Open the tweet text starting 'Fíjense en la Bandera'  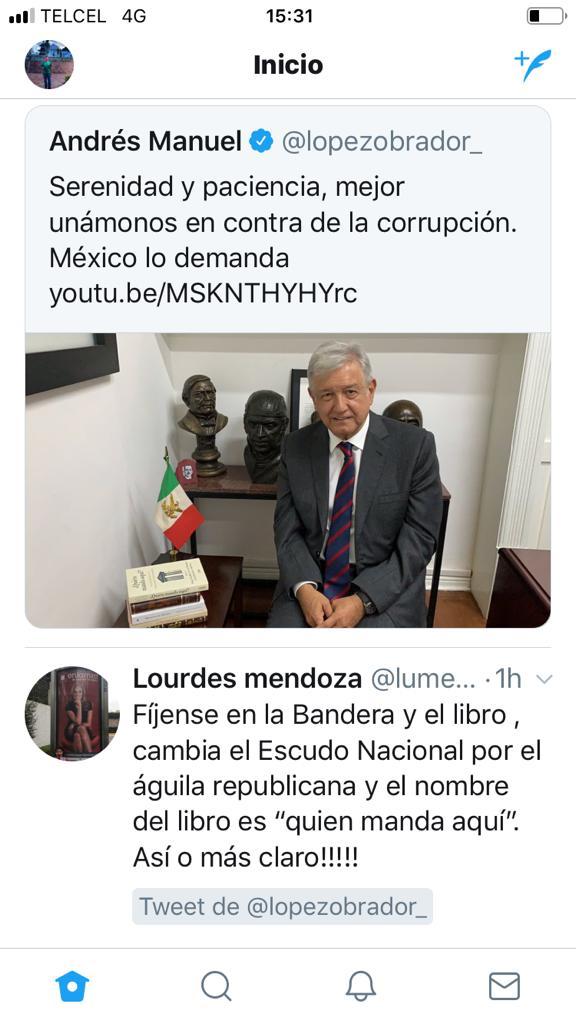(337, 786)
